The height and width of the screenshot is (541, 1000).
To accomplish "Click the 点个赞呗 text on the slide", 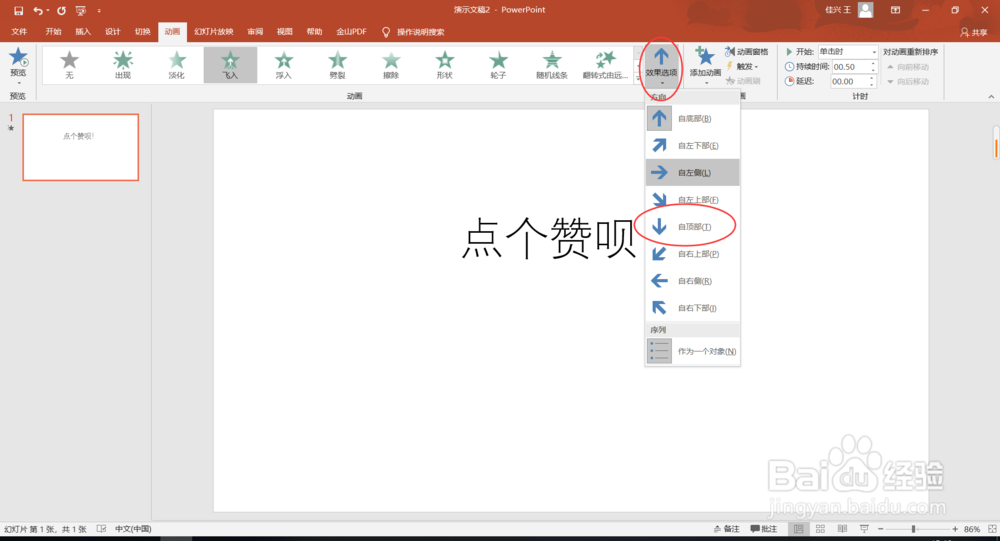I will point(549,238).
